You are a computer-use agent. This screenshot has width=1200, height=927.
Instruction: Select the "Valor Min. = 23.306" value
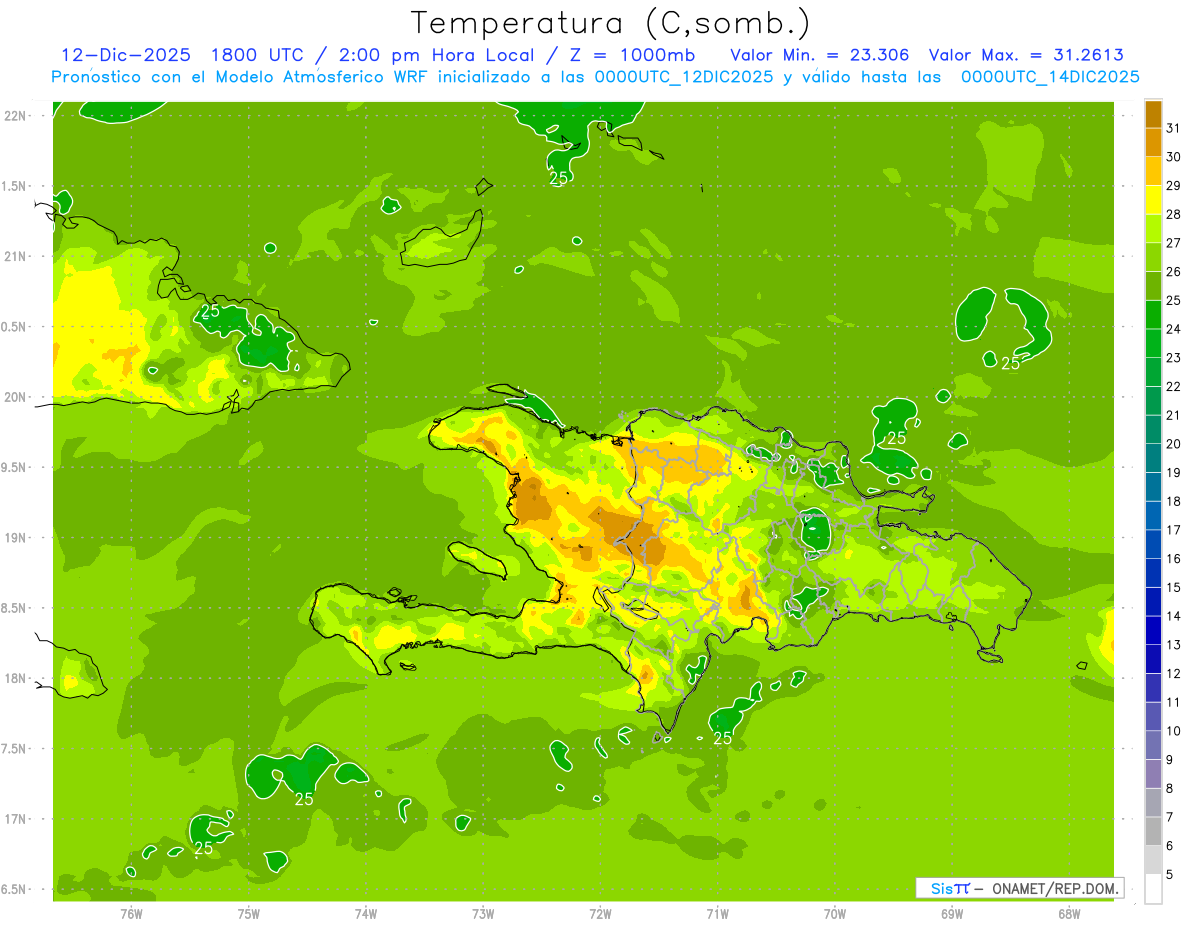tap(820, 55)
